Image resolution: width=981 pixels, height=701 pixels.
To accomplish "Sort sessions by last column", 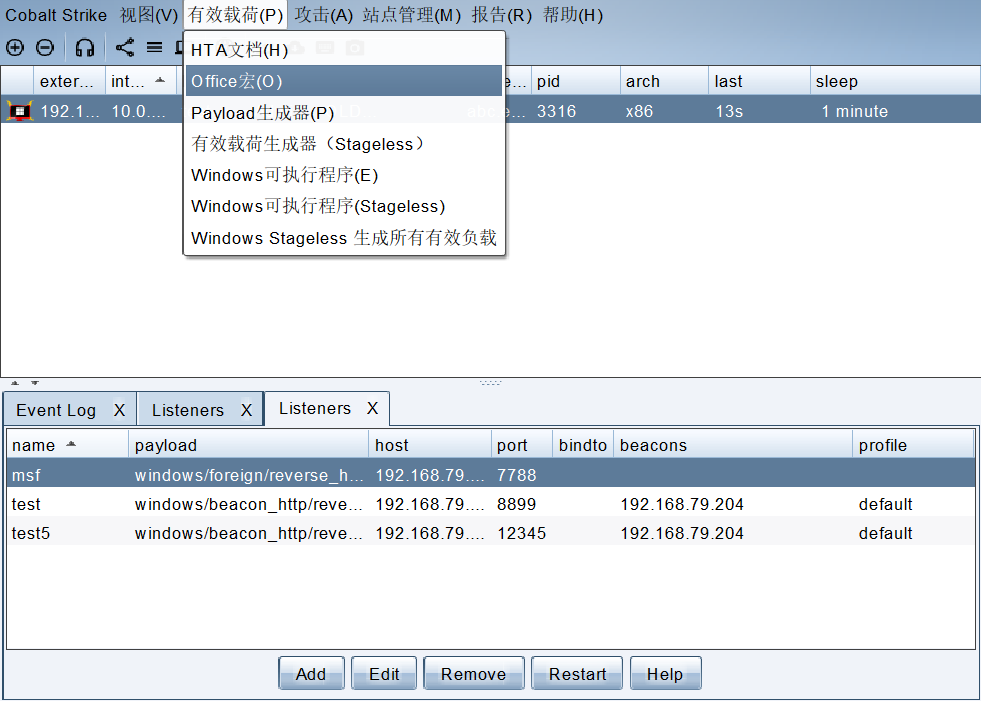I will click(759, 81).
